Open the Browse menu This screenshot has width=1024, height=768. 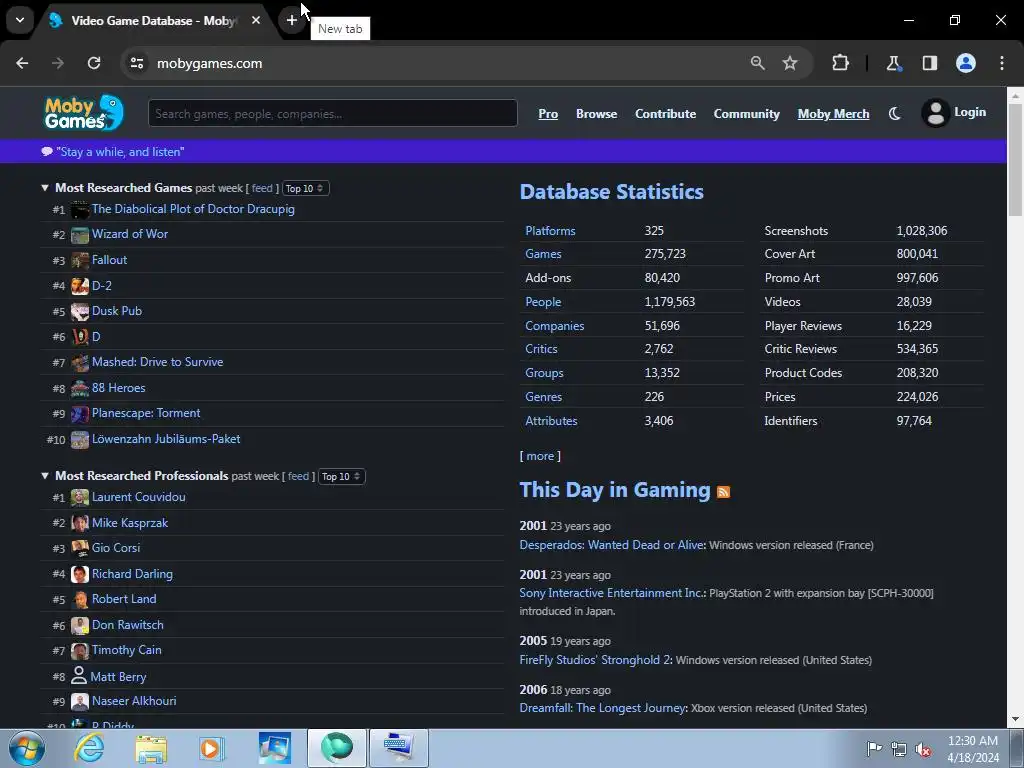point(596,114)
